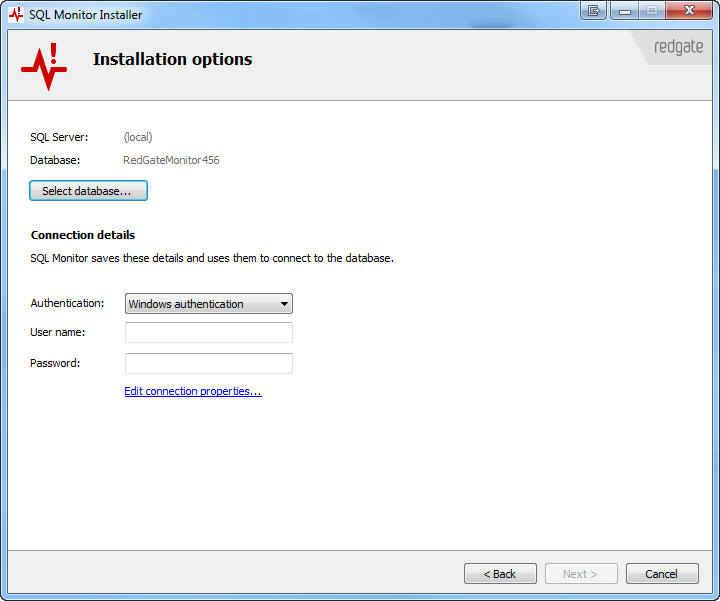720x601 pixels.
Task: Click the Next button
Action: click(580, 574)
